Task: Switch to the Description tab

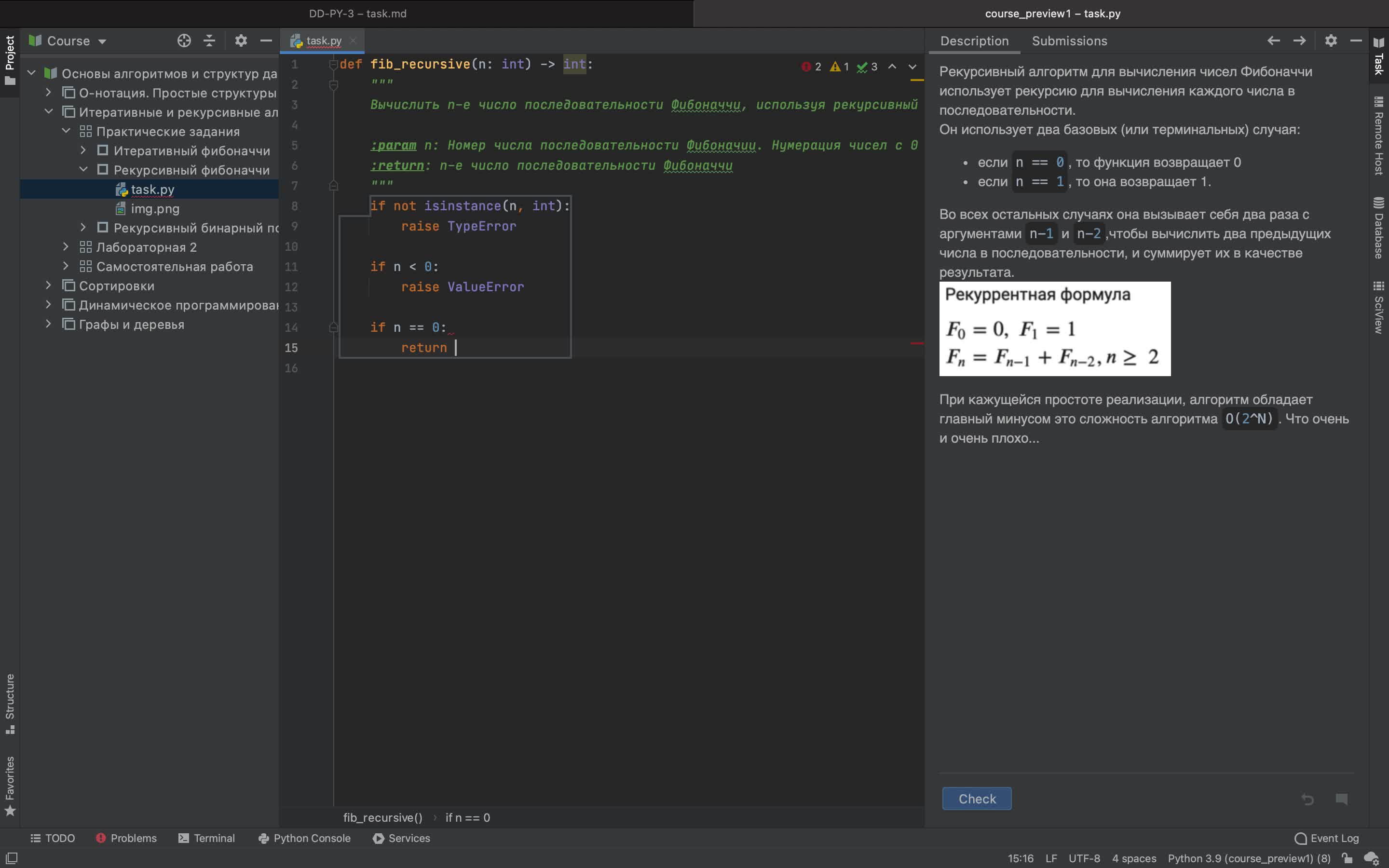Action: pos(974,41)
